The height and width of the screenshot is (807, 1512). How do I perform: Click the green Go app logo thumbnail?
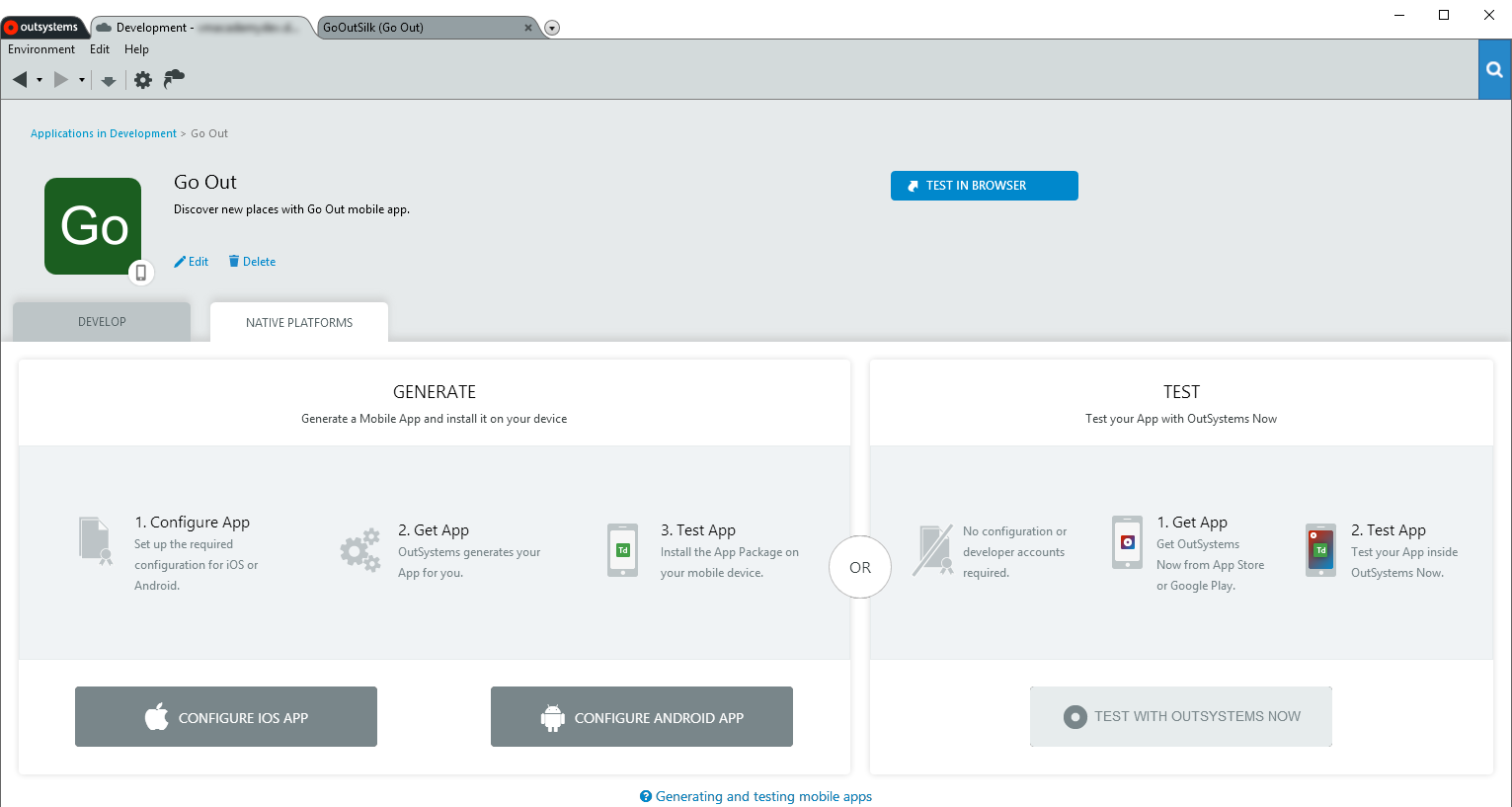(92, 225)
